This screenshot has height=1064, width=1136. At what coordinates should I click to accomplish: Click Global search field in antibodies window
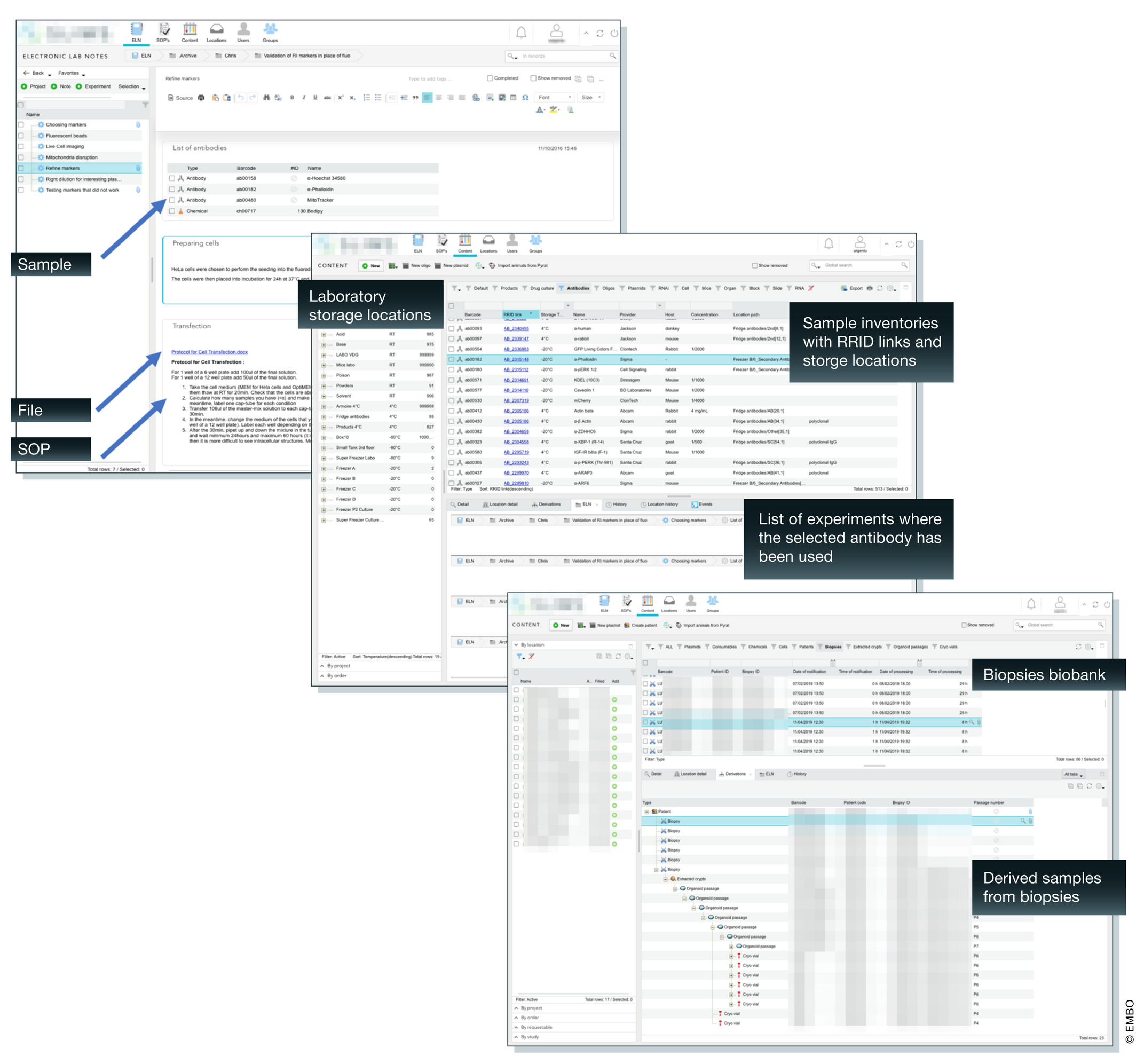859,266
